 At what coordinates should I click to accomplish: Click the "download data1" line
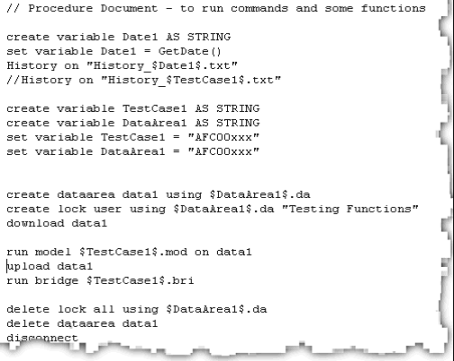tap(57, 223)
